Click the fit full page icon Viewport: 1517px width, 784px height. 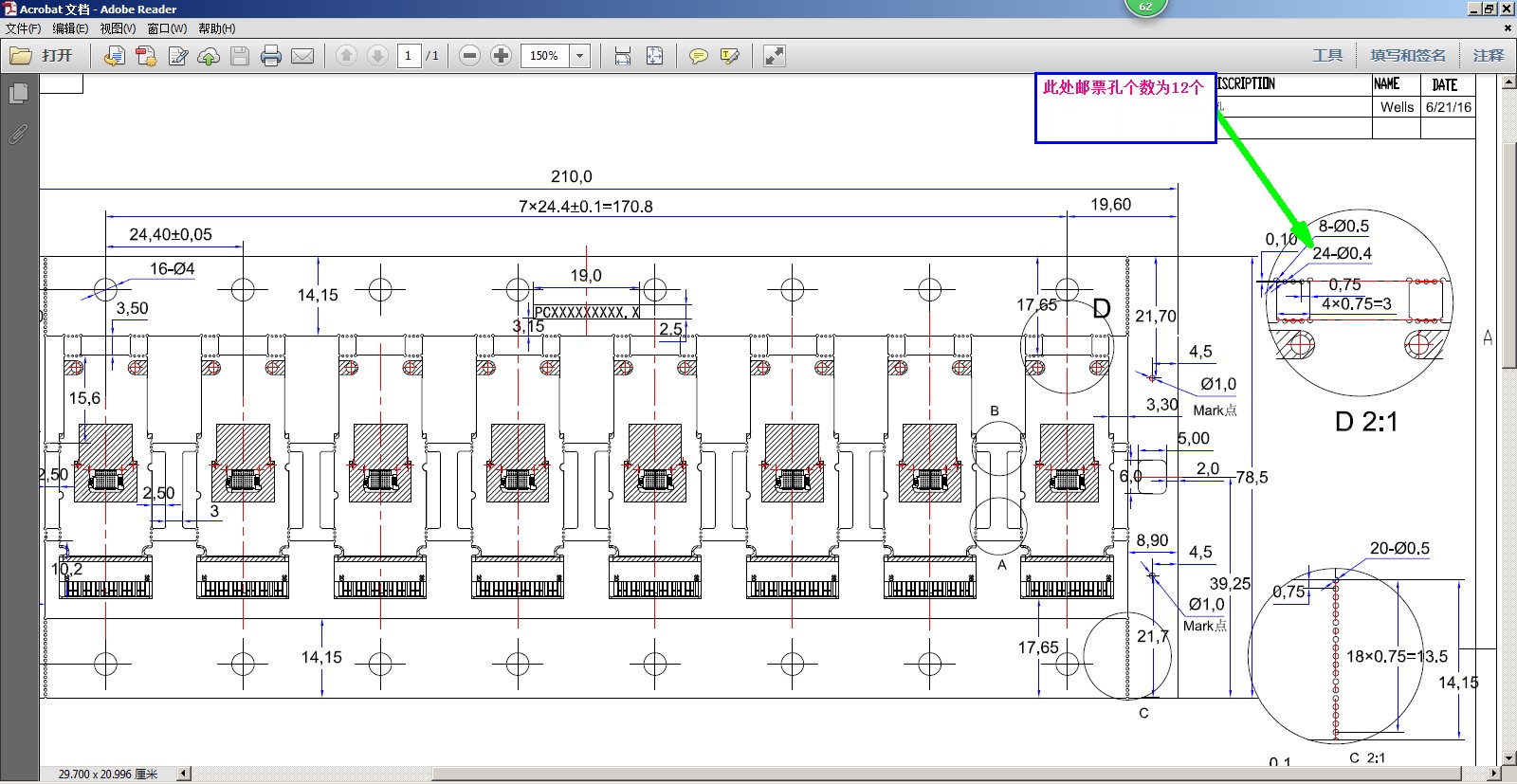coord(654,56)
